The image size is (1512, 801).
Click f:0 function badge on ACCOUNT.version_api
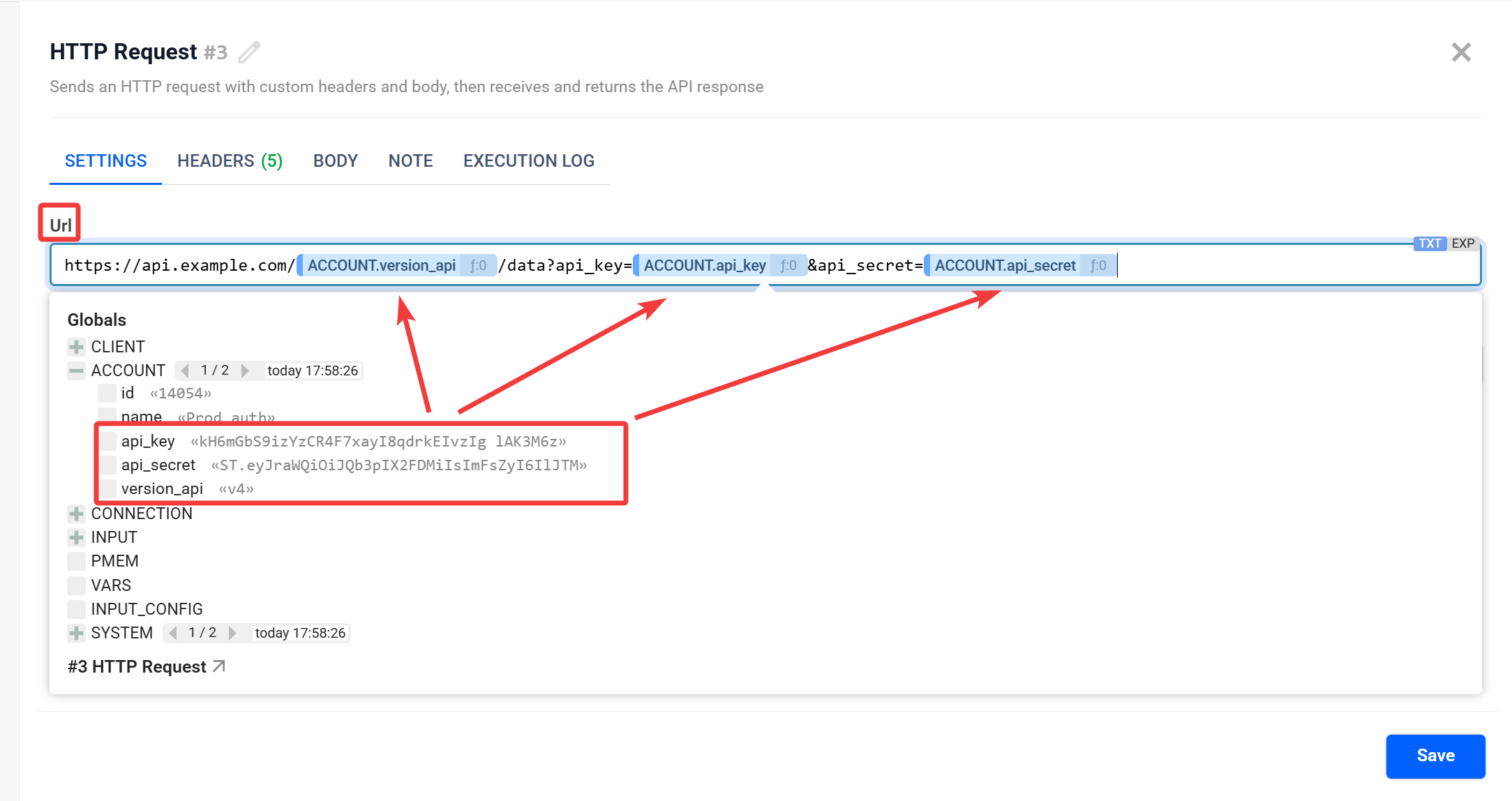click(x=478, y=265)
